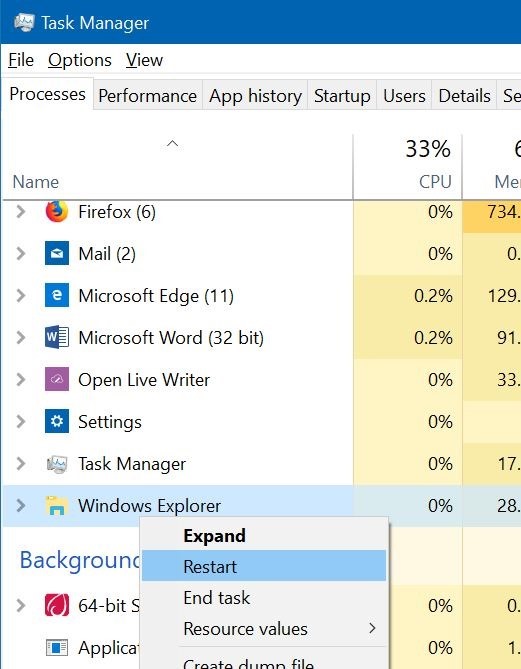Switch to the Performance tab
The image size is (521, 669).
tap(148, 96)
